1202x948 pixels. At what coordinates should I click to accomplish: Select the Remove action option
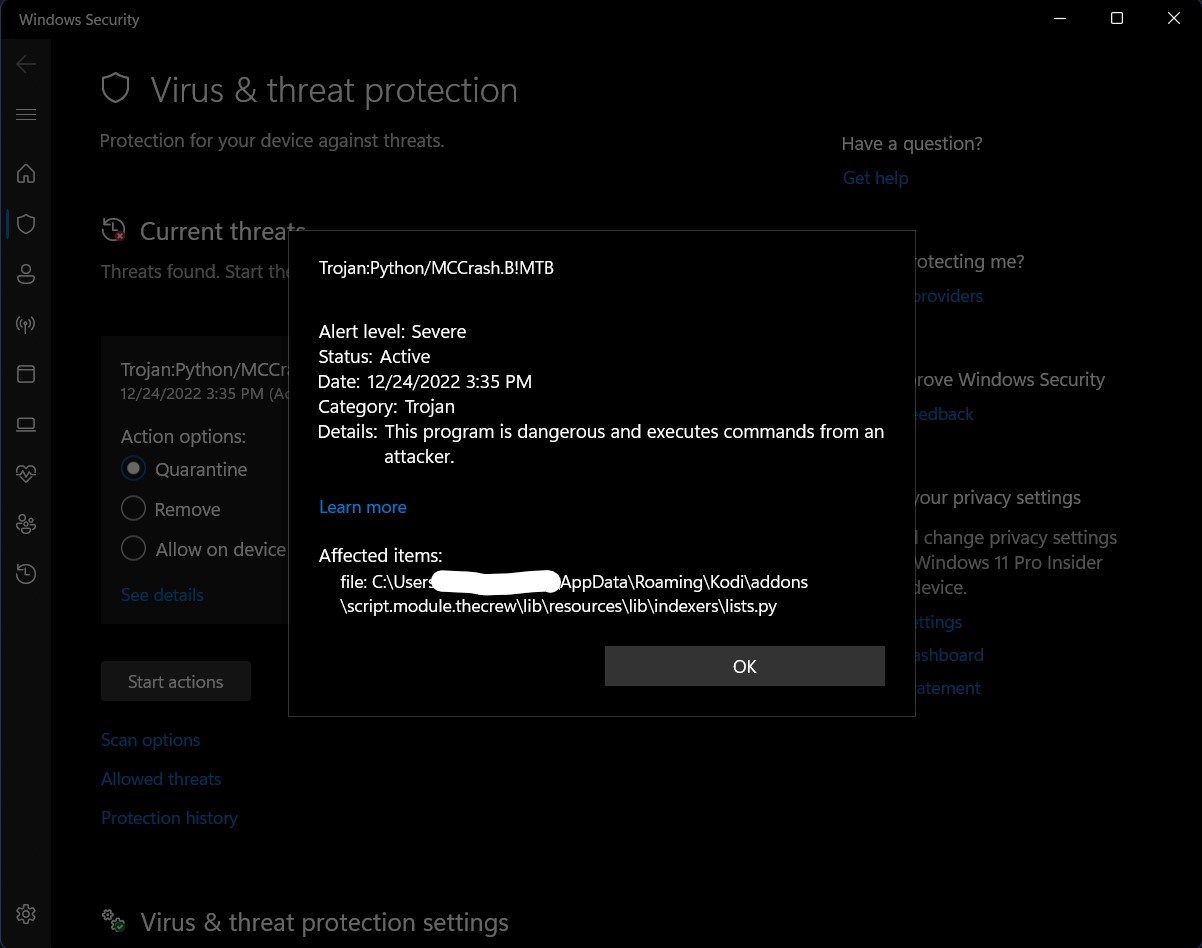[131, 509]
